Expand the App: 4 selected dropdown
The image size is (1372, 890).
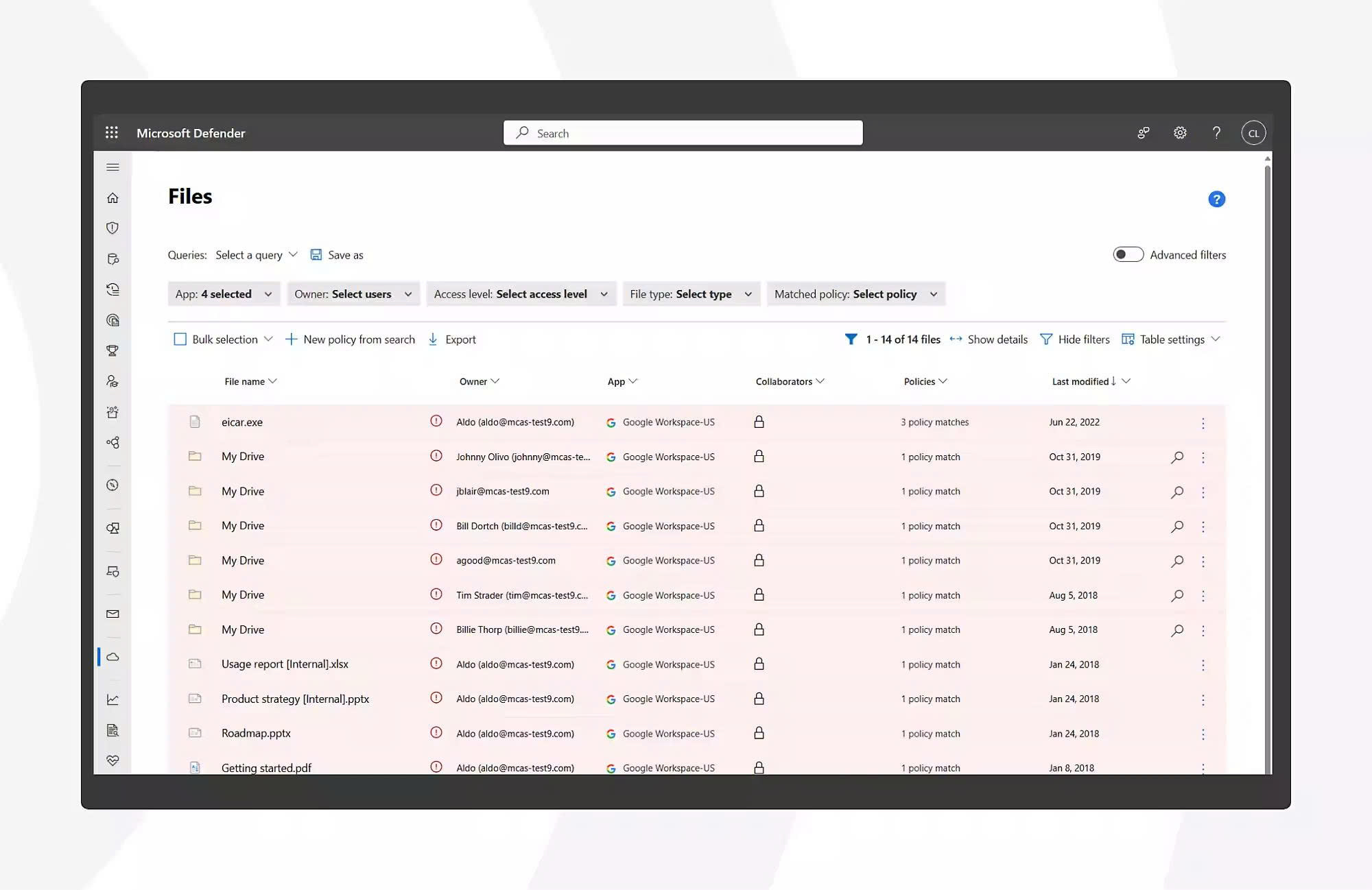pos(224,294)
